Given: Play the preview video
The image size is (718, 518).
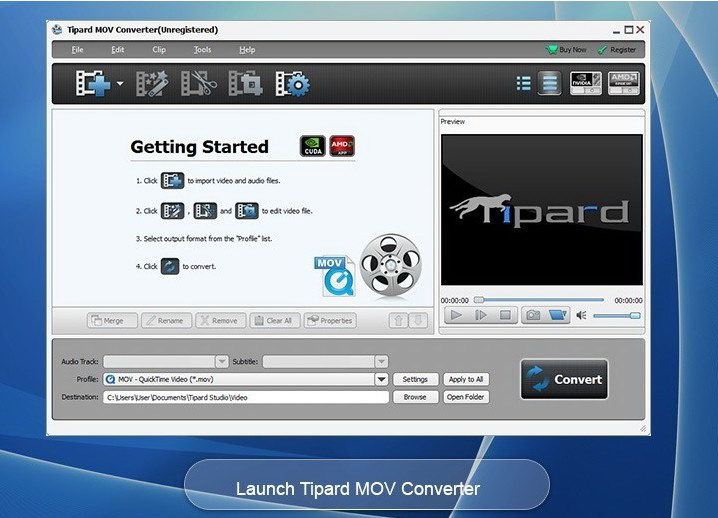Looking at the screenshot, I should 456,315.
